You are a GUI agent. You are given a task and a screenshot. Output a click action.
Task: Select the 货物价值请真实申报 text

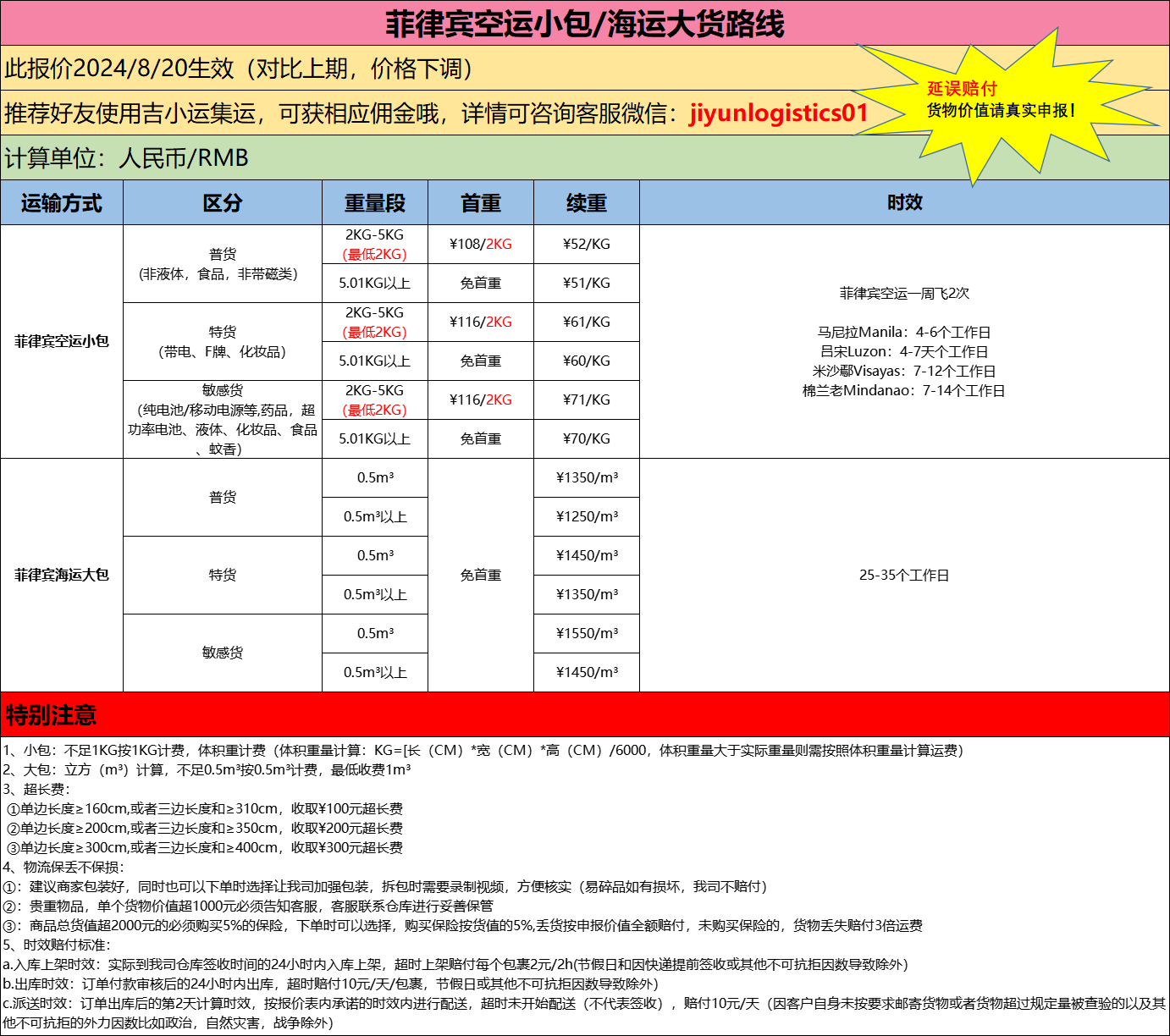[1001, 111]
